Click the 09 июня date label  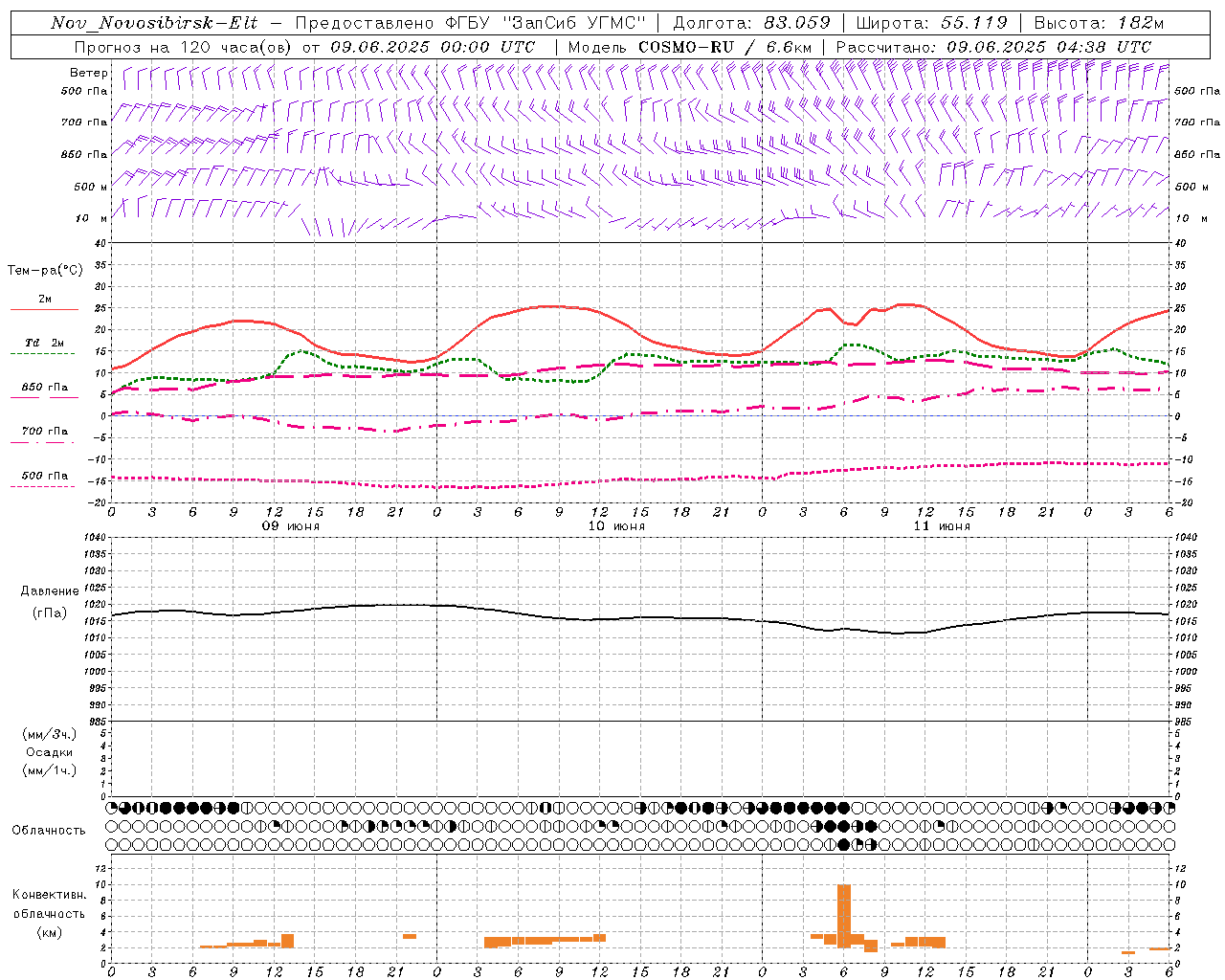(x=291, y=526)
